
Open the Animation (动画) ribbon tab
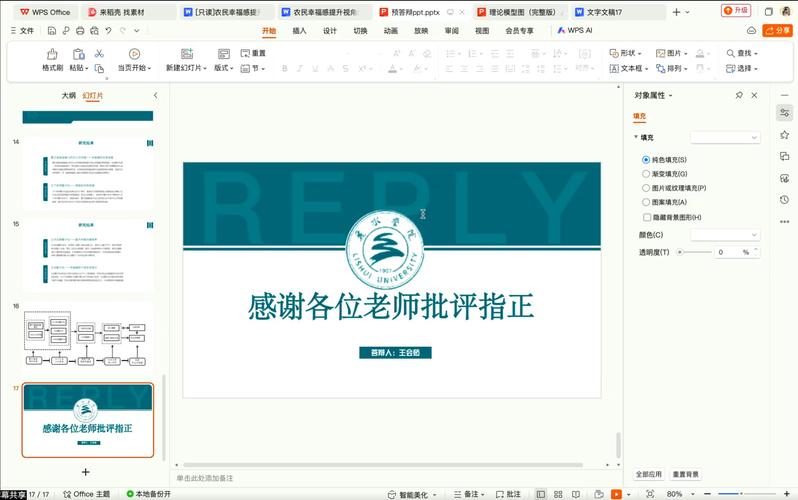pyautogui.click(x=390, y=31)
